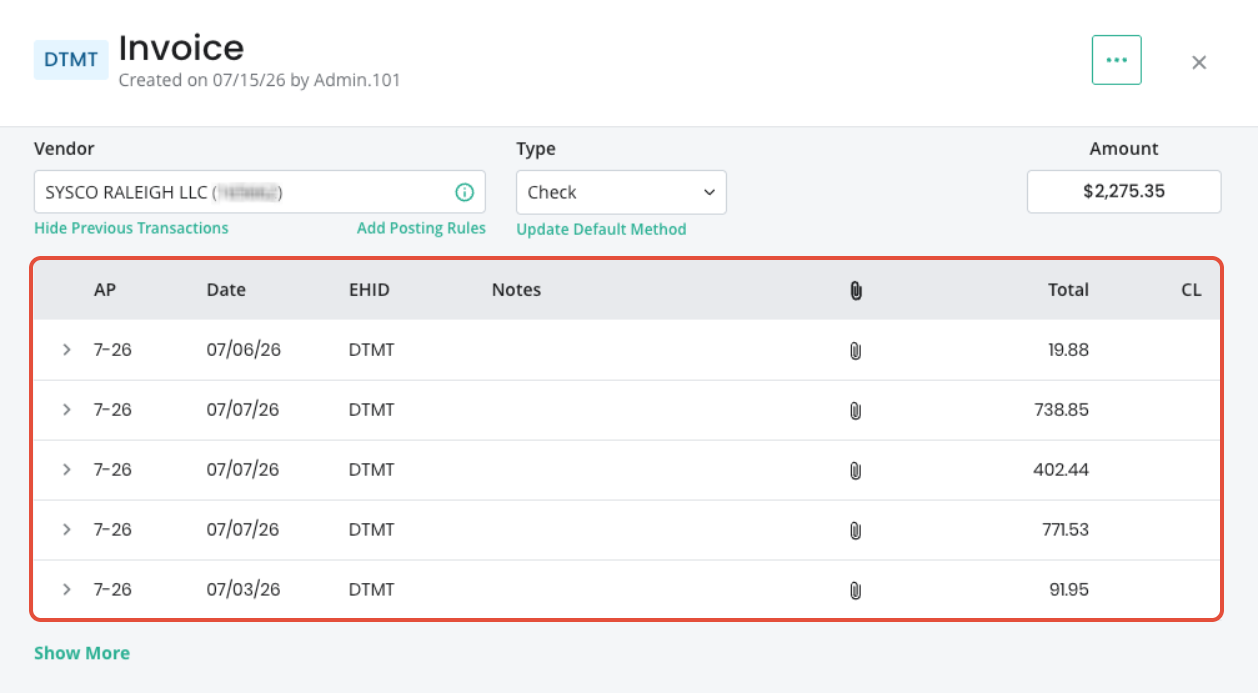Click the 7-26 cell in the 91.95 row

click(x=112, y=590)
